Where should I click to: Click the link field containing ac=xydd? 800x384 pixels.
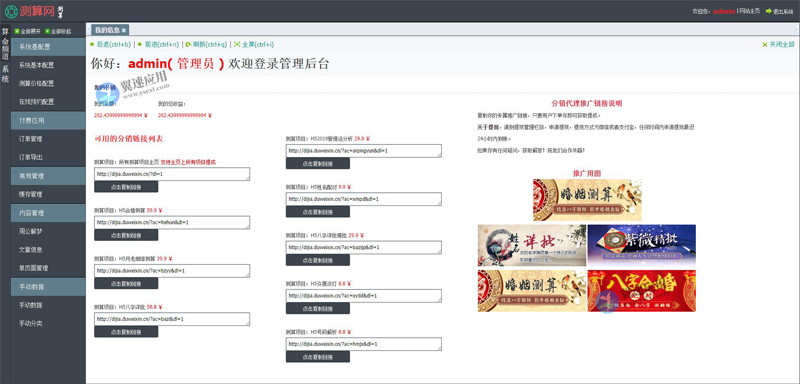364,296
